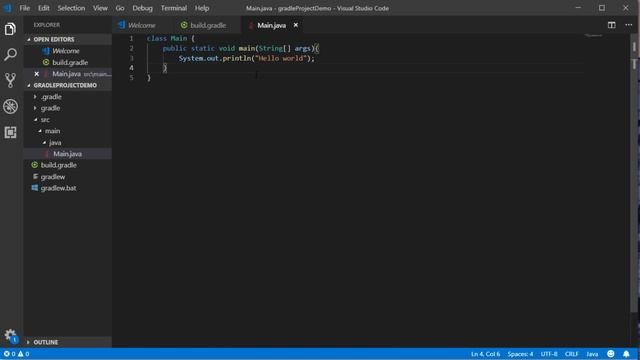The image size is (640, 360).
Task: Open the Help menu
Action: pyautogui.click(x=202, y=8)
